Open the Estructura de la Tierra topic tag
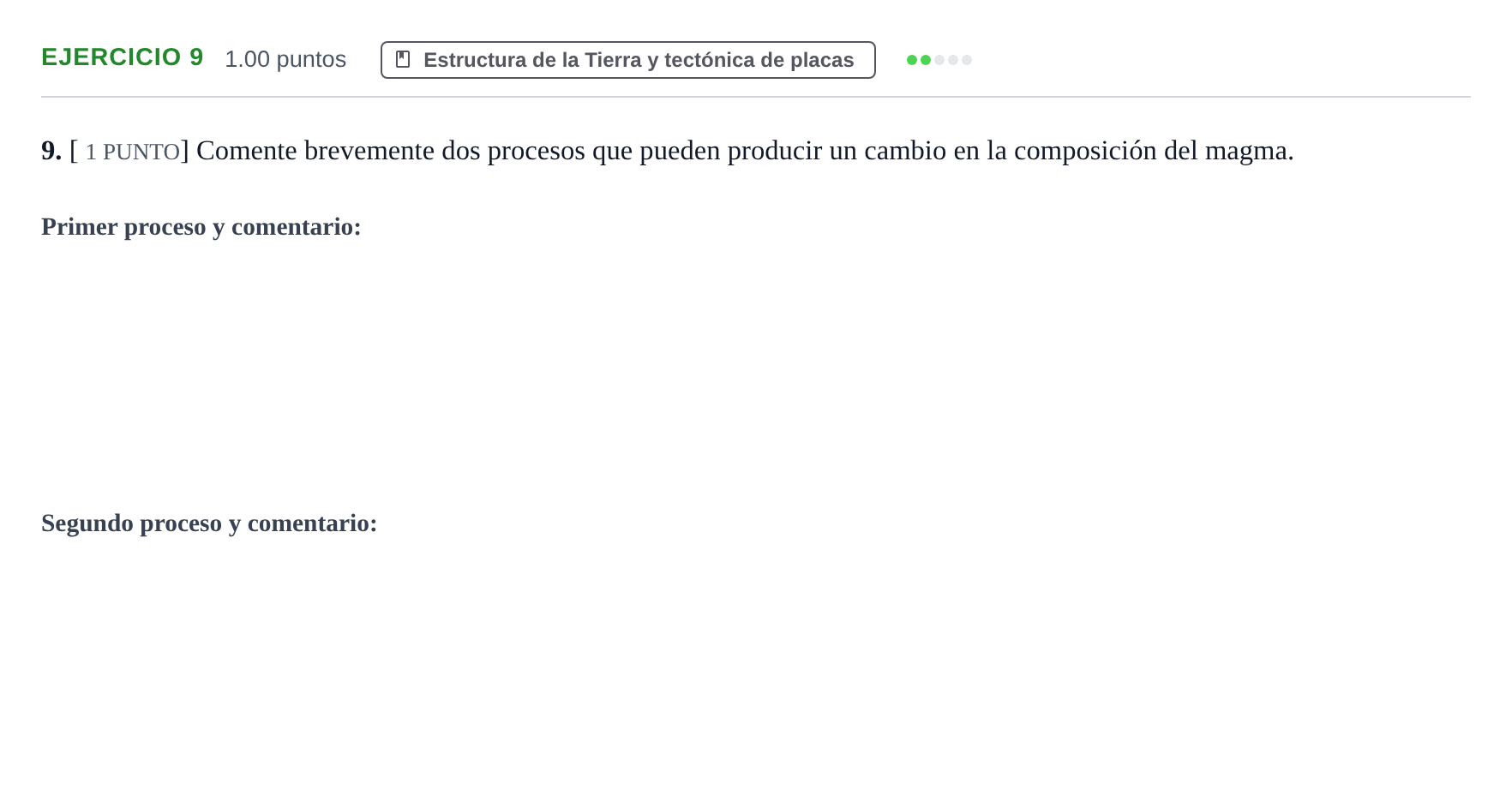1512x807 pixels. [627, 60]
